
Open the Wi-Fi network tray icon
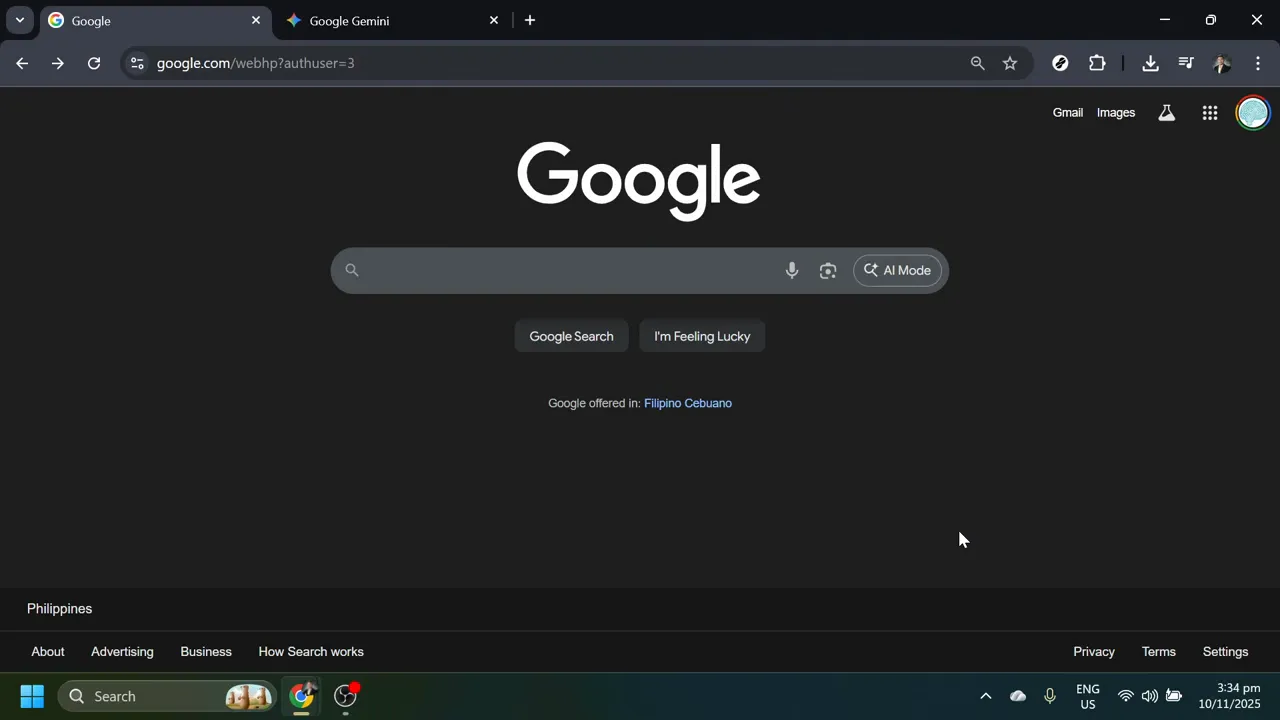[x=1126, y=696]
